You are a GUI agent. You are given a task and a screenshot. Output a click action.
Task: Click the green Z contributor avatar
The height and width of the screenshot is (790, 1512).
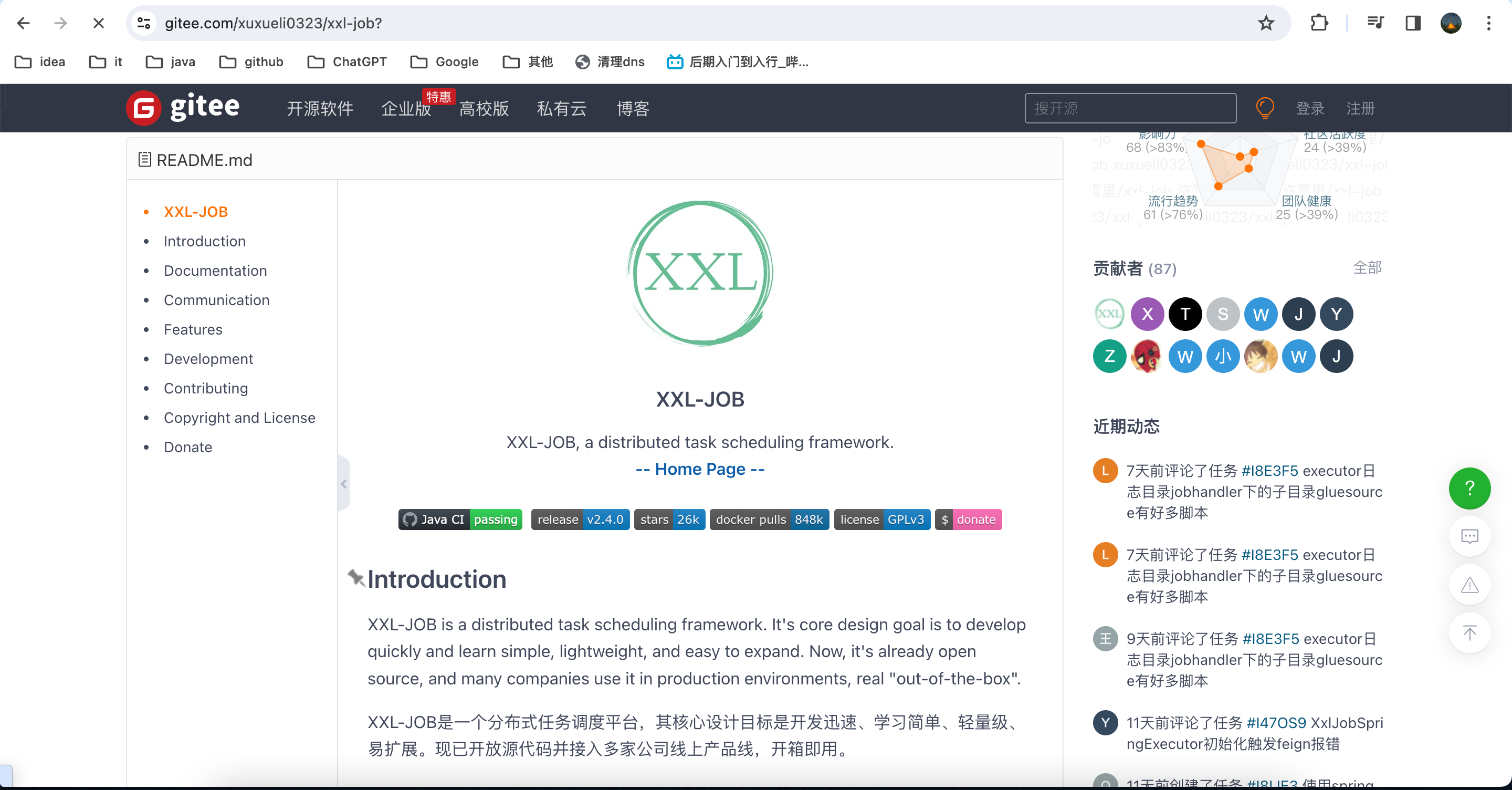pos(1109,356)
